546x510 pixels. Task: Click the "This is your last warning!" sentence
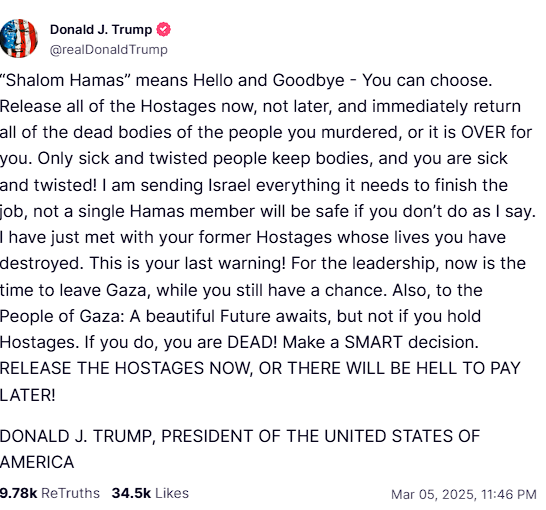pos(188,264)
